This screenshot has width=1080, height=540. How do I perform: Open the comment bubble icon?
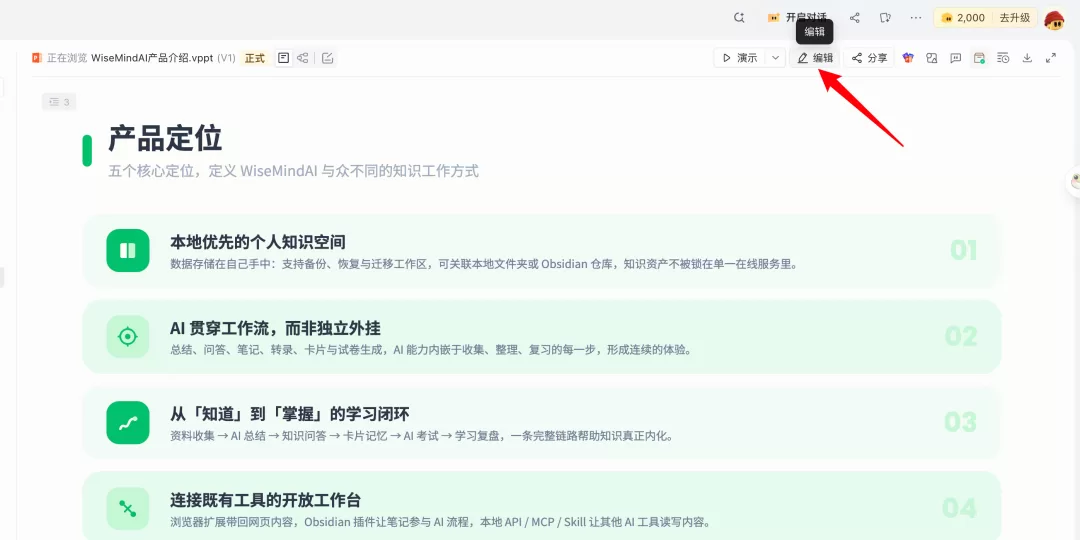click(x=955, y=58)
